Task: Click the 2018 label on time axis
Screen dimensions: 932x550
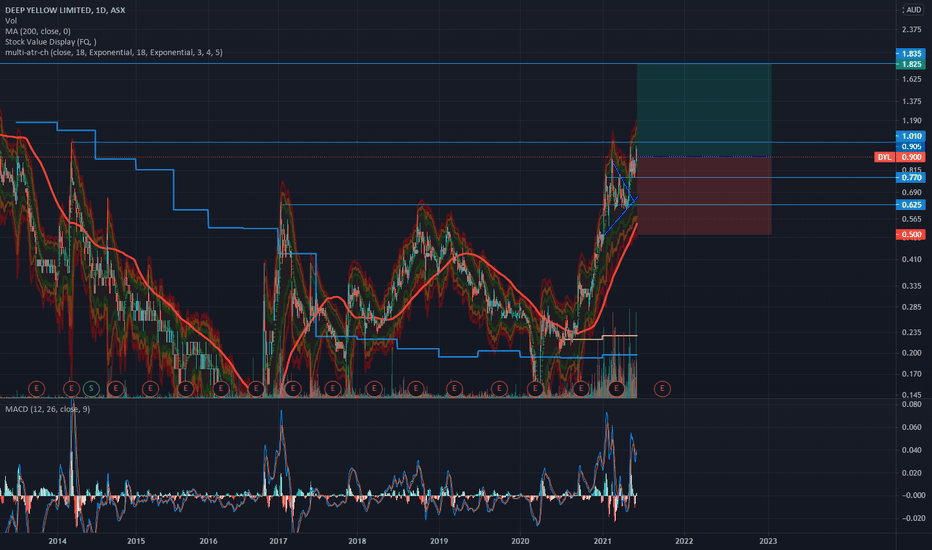Action: [357, 541]
